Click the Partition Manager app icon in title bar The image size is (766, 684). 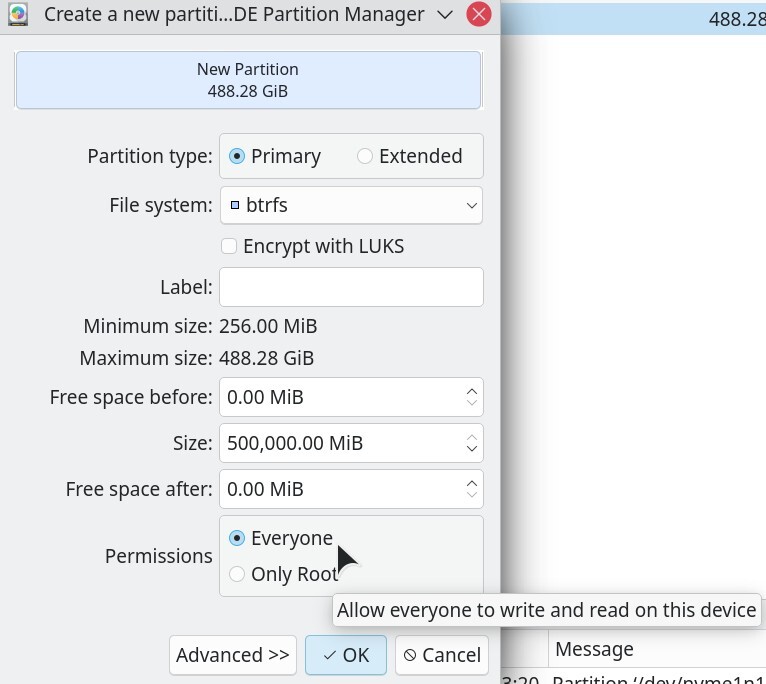[x=17, y=15]
